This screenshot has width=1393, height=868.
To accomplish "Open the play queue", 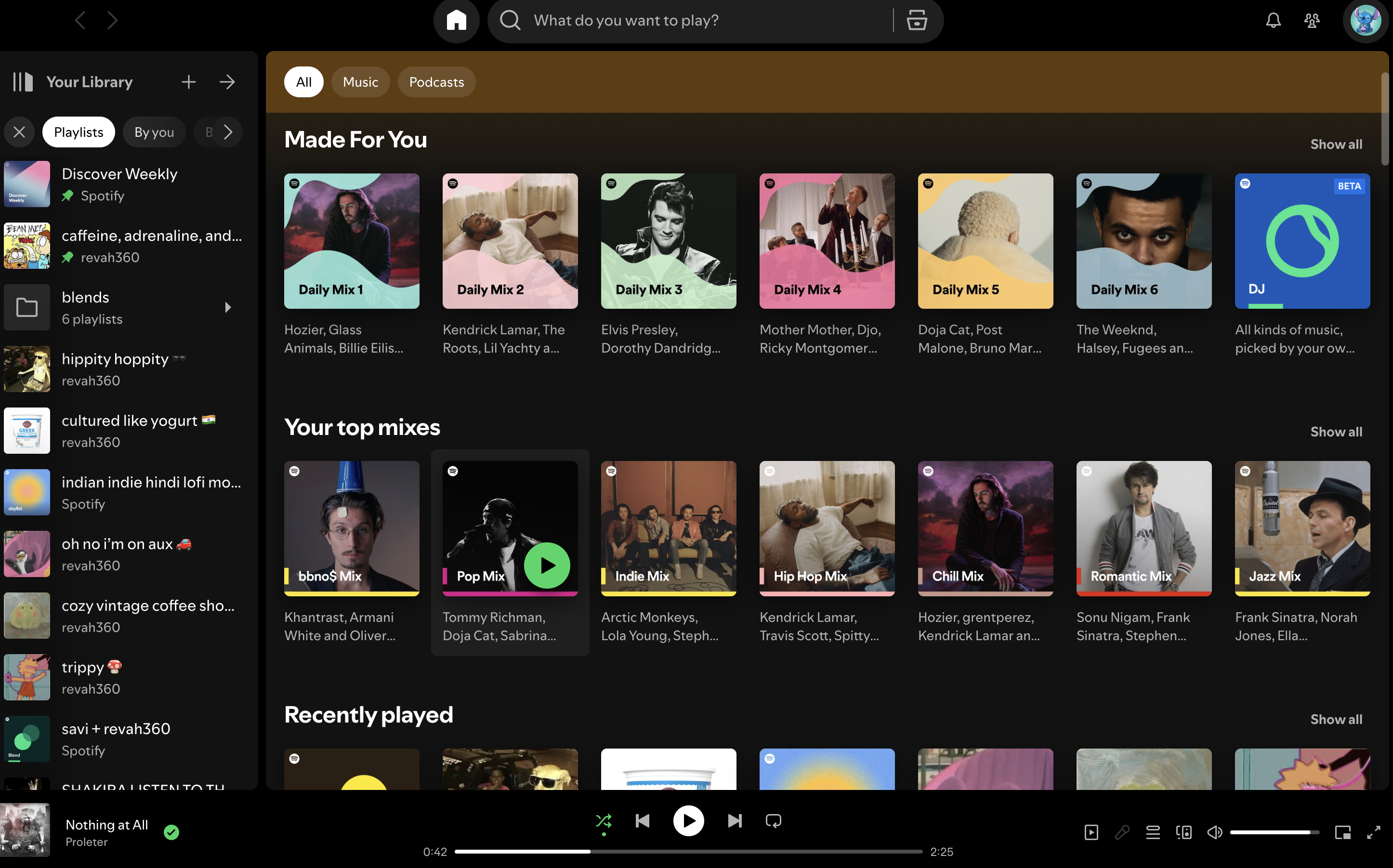I will [1153, 832].
